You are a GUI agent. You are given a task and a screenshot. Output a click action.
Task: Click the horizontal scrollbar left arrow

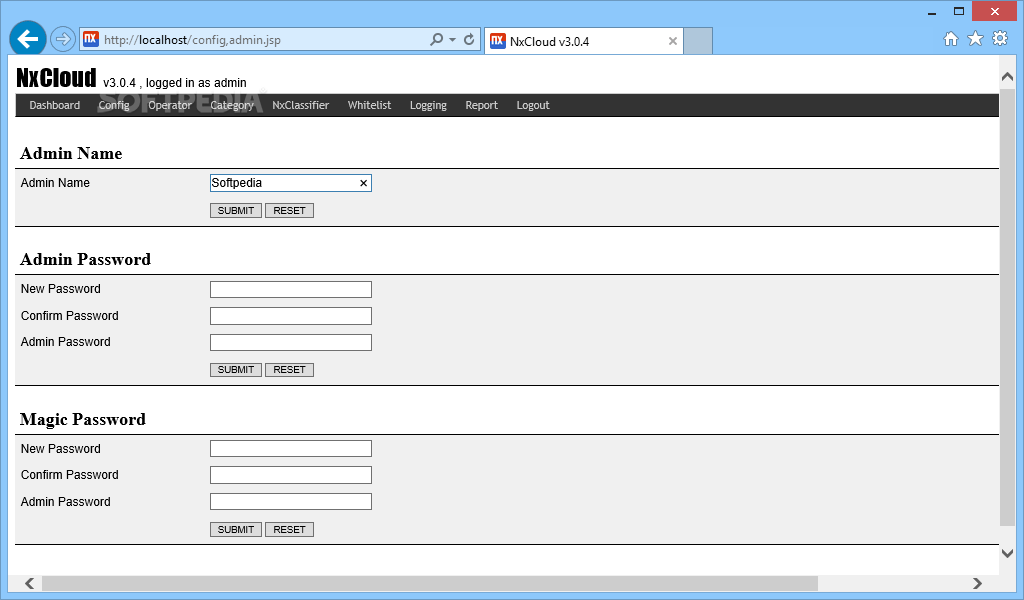click(29, 583)
